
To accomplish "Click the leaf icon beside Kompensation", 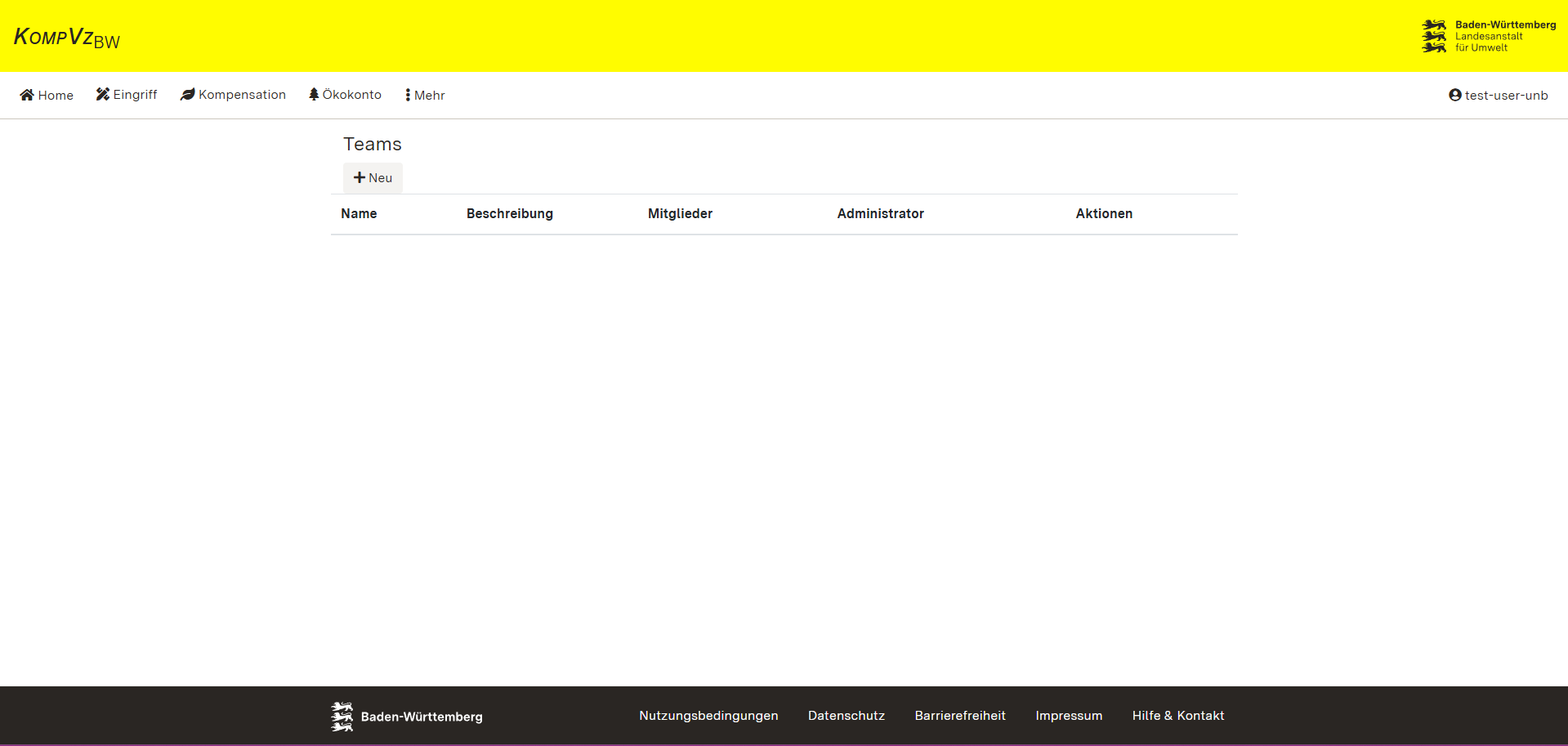I will [x=188, y=95].
